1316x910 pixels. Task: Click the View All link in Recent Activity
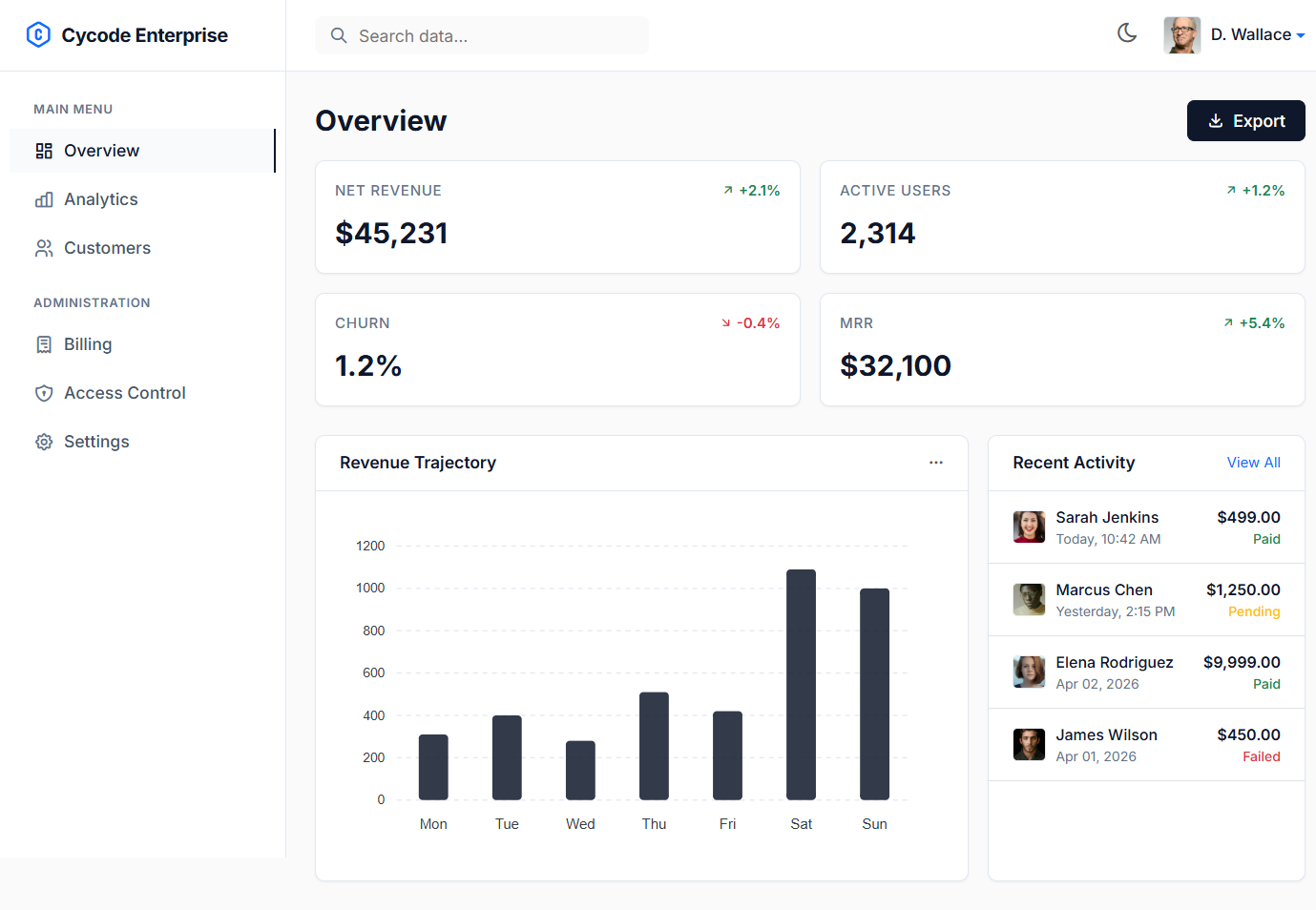[1253, 462]
